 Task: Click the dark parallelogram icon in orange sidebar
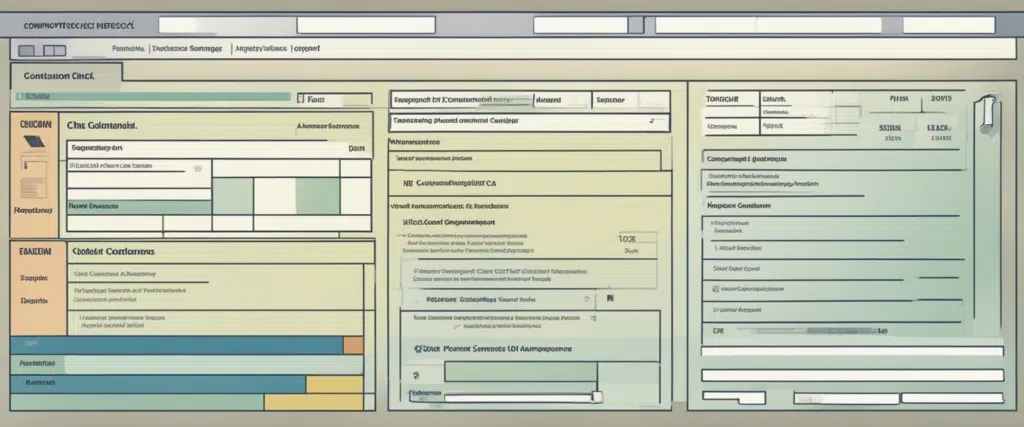34,142
